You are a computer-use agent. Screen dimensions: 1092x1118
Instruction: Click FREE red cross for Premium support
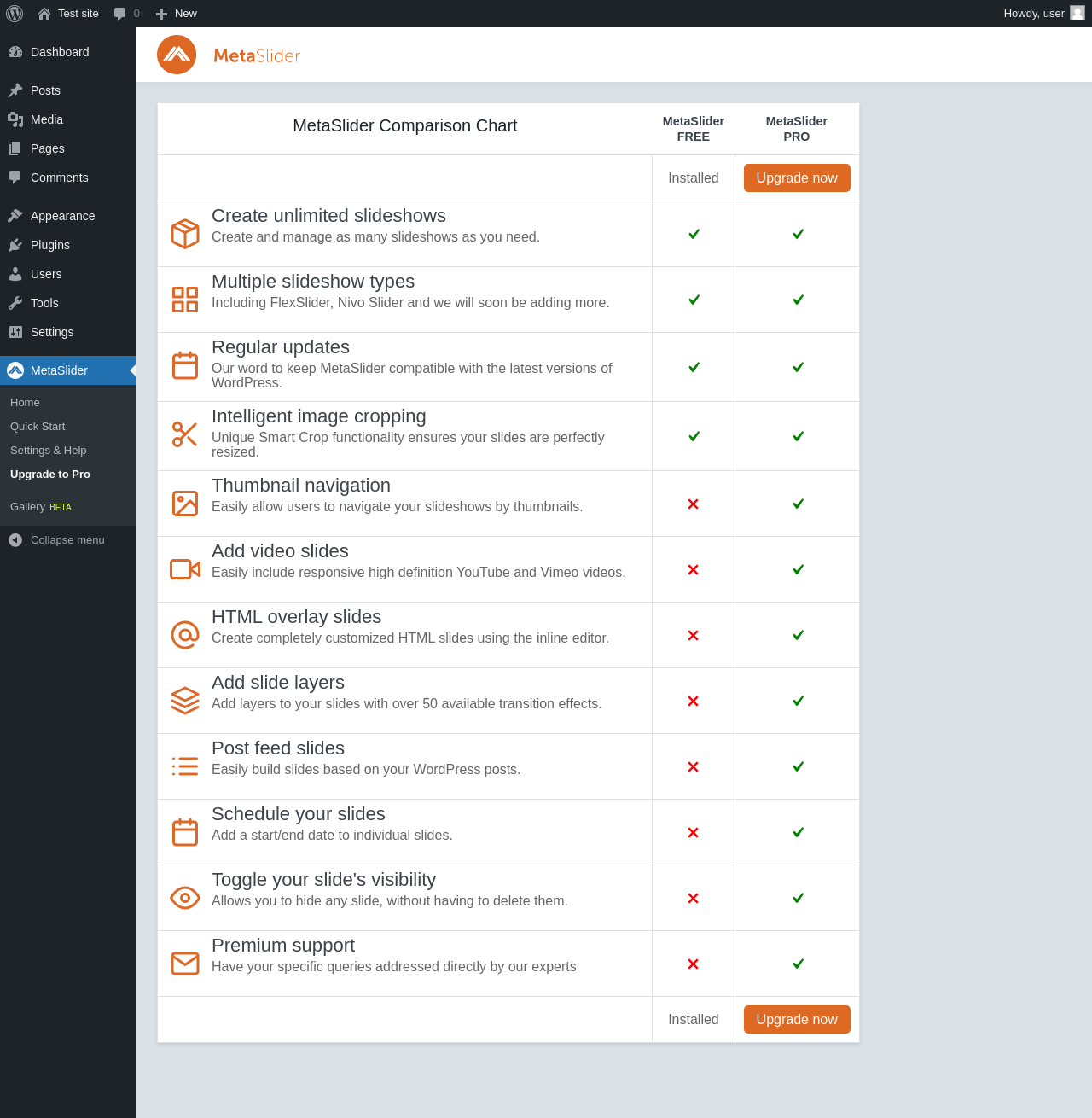pyautogui.click(x=694, y=964)
